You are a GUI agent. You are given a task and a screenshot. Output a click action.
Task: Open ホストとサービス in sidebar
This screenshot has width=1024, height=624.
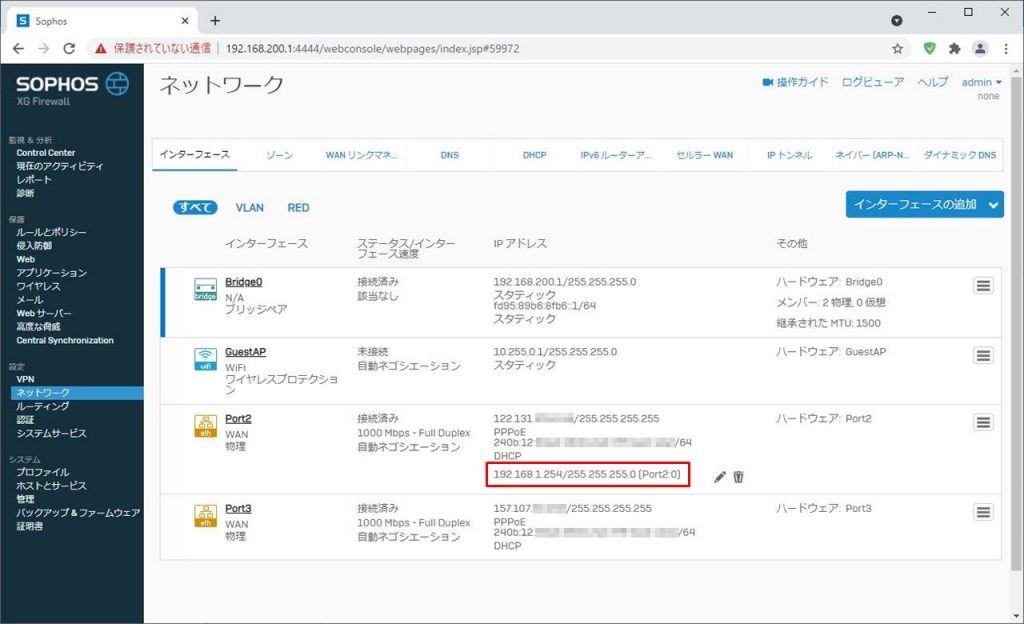51,486
